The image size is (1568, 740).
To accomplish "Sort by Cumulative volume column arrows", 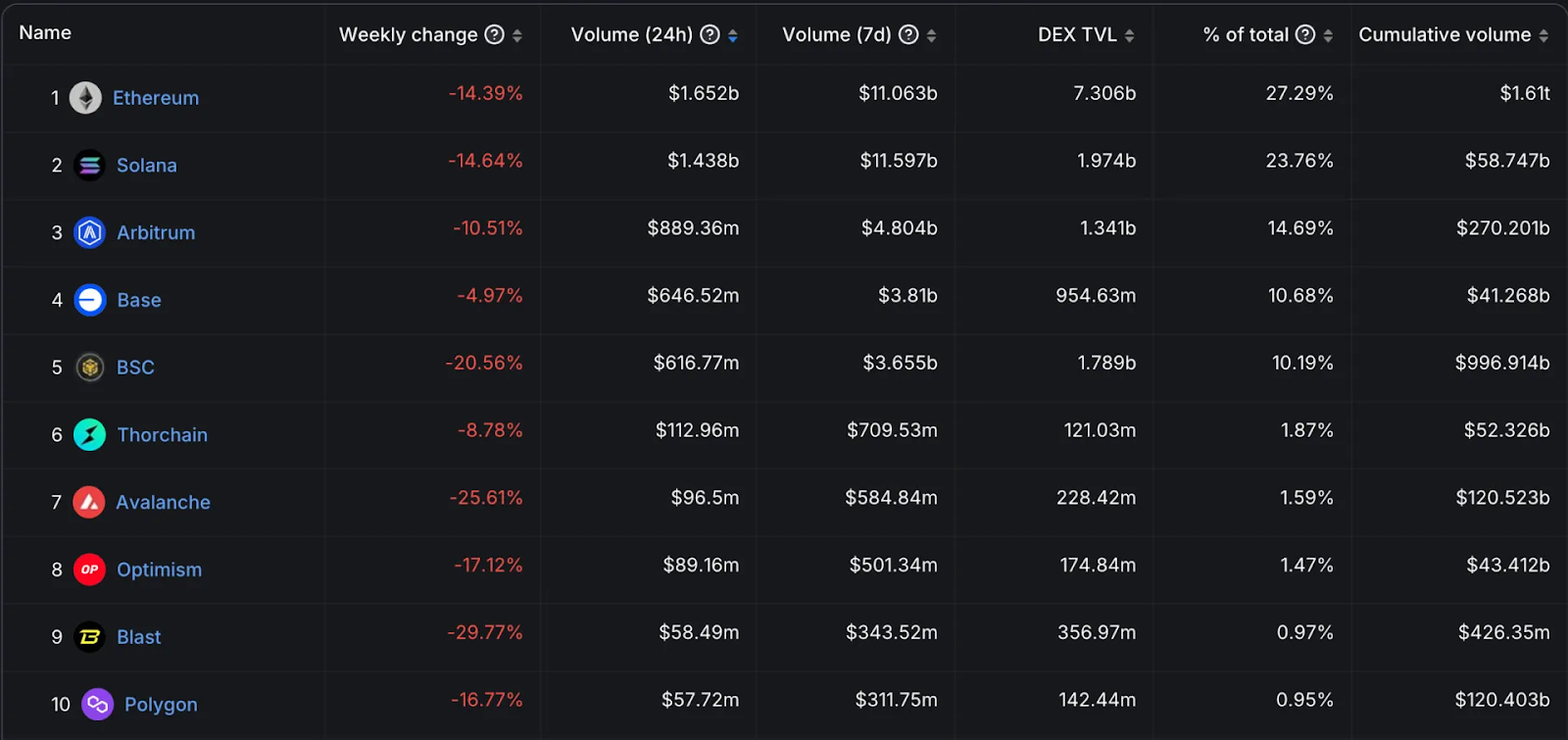I will coord(1543,36).
